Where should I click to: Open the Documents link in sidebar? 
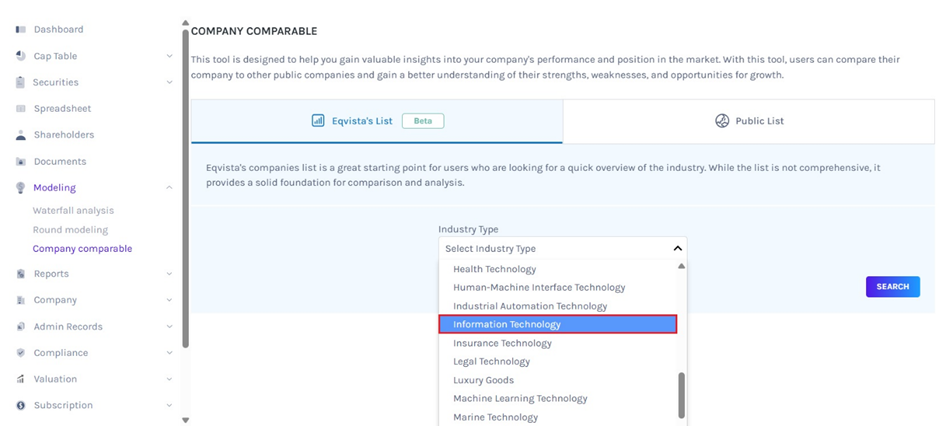[60, 161]
